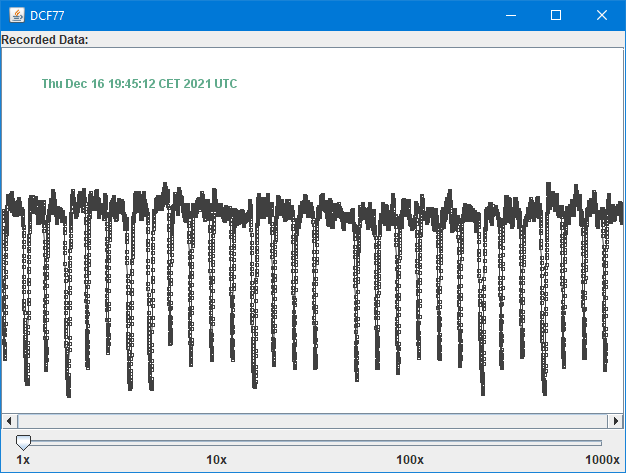626x473 pixels.
Task: Click the recording timestamp text
Action: click(139, 84)
